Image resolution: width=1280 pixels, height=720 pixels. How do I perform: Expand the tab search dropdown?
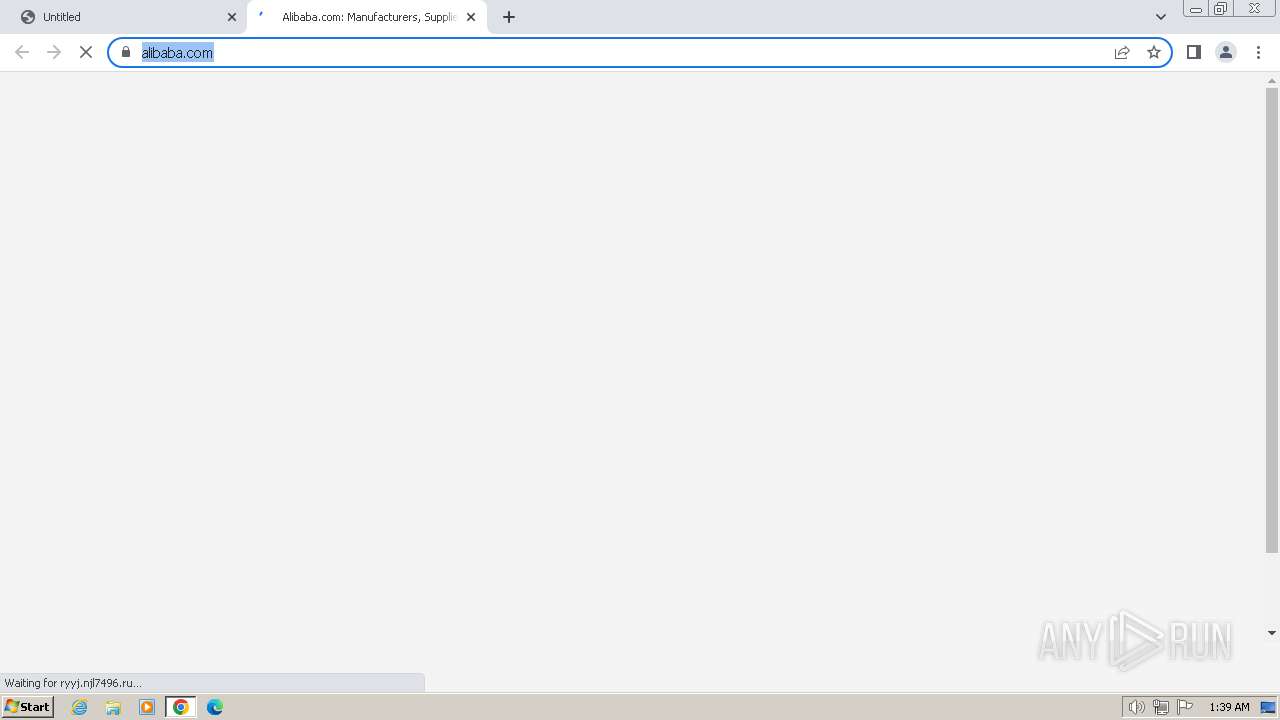1161,17
